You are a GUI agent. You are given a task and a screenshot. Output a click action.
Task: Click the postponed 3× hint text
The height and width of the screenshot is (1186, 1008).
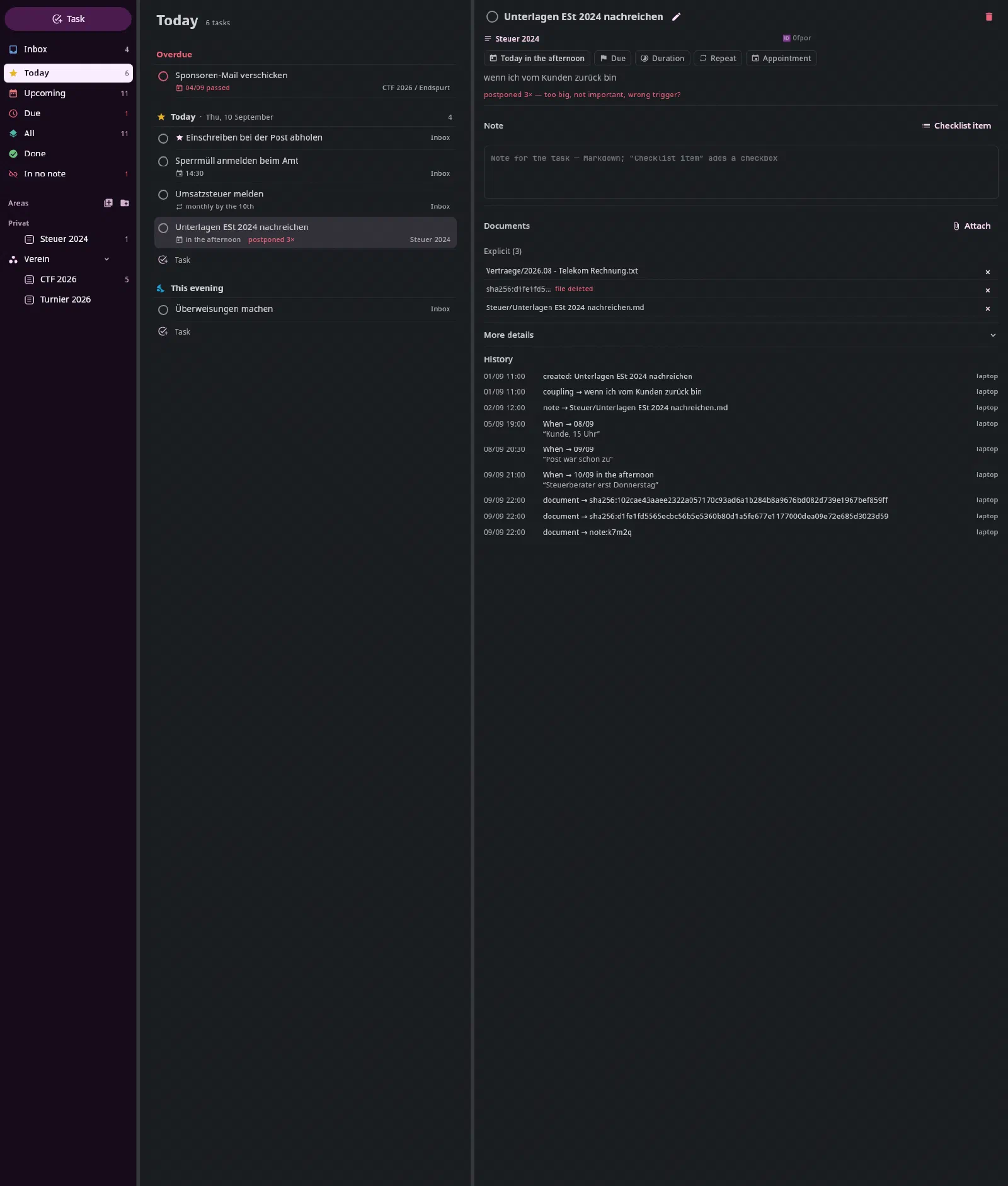(x=581, y=95)
